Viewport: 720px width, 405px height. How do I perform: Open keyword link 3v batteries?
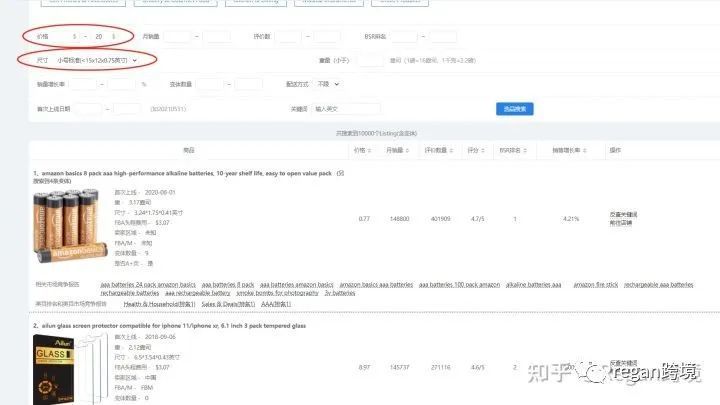340,293
